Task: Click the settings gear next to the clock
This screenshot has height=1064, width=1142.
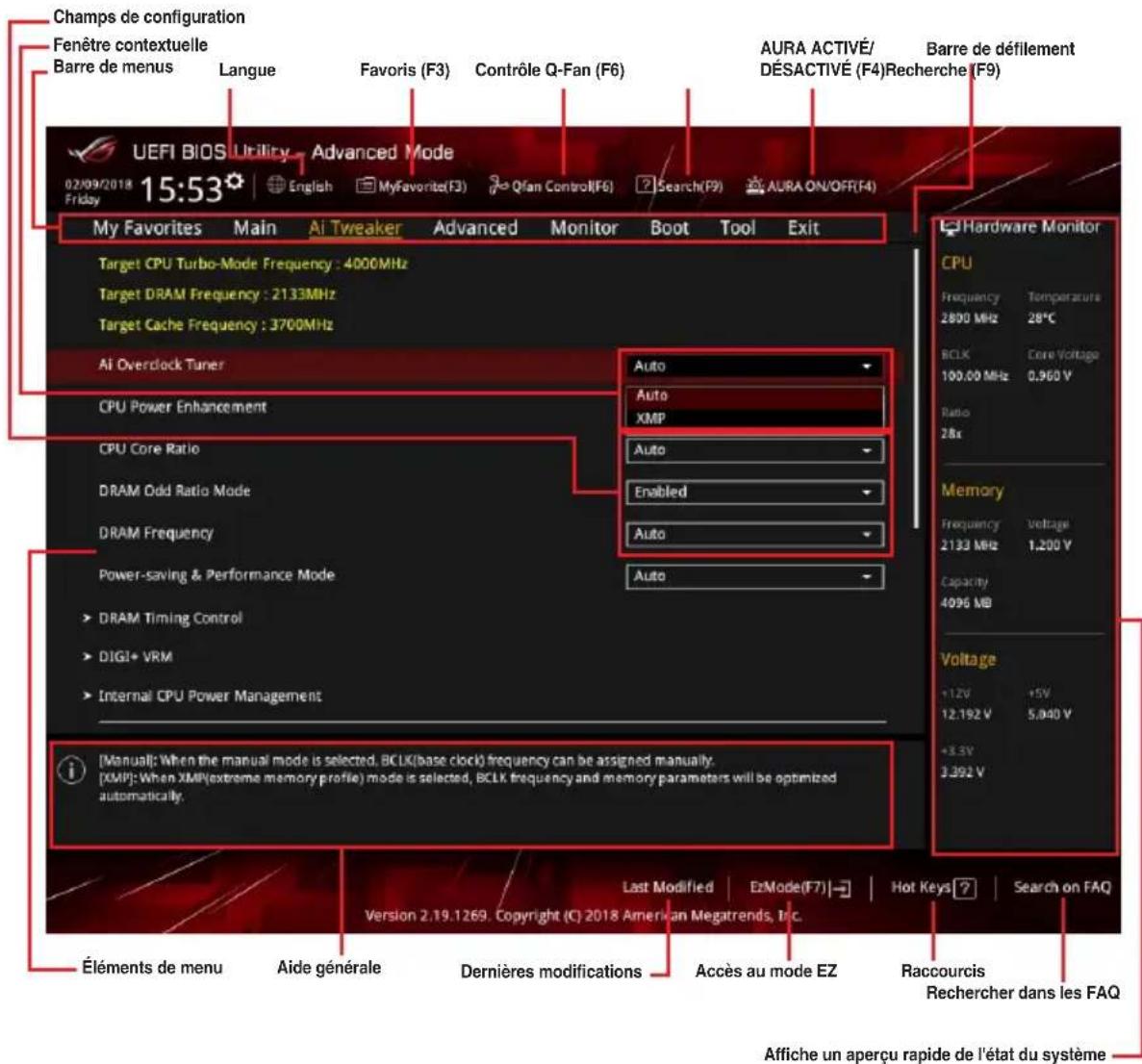Action: (x=235, y=181)
